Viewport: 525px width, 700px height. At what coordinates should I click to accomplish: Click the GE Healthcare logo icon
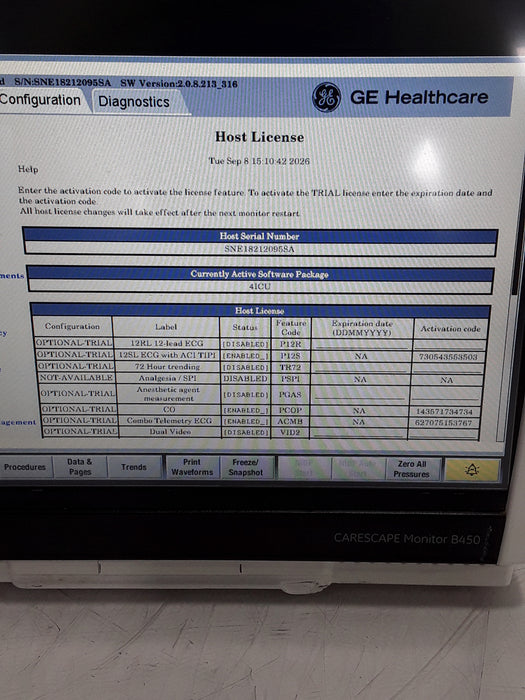[326, 97]
